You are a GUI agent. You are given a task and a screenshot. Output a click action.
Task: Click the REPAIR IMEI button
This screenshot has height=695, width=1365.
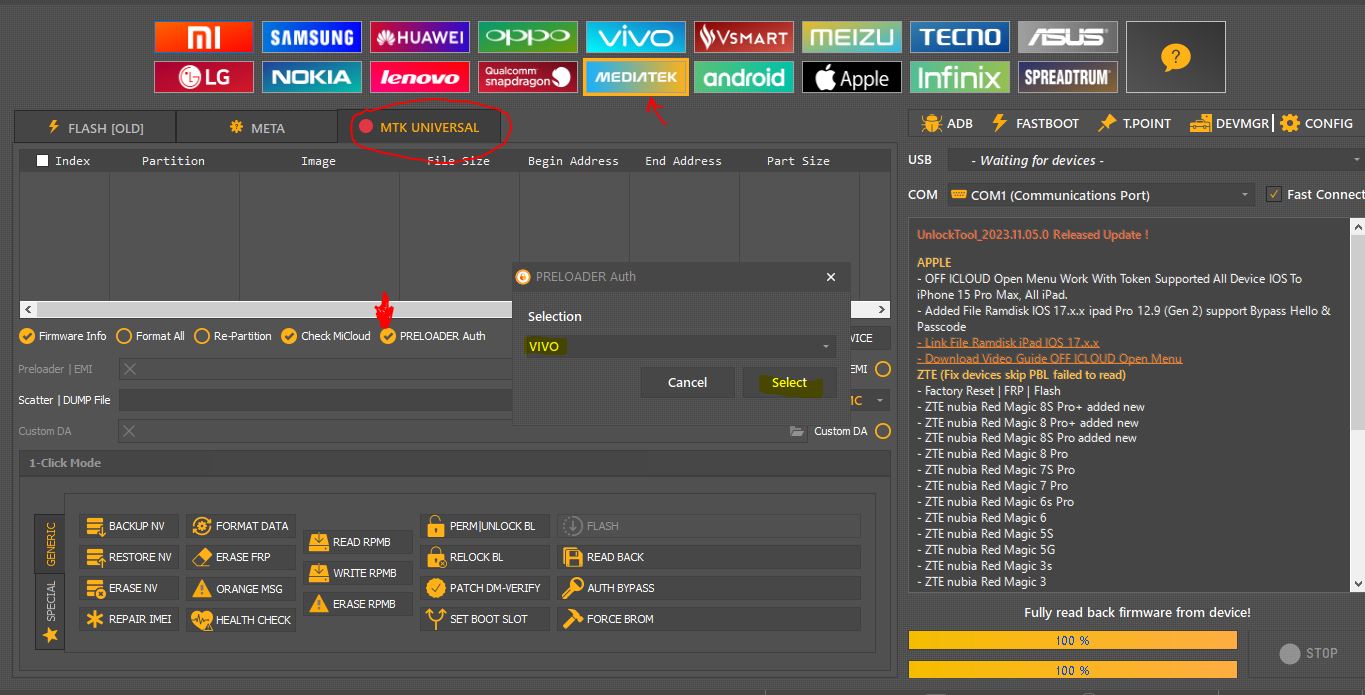(x=129, y=619)
